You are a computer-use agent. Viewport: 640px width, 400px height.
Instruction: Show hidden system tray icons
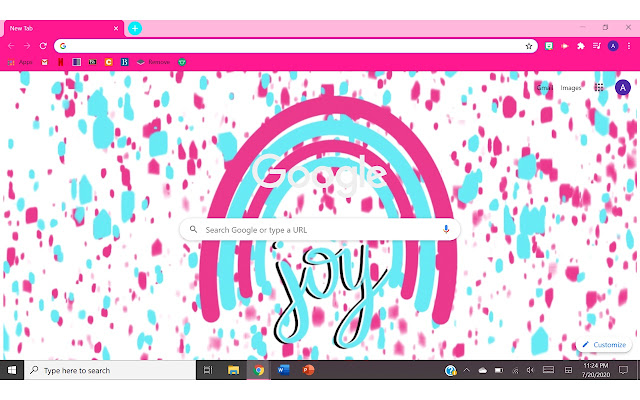click(467, 371)
